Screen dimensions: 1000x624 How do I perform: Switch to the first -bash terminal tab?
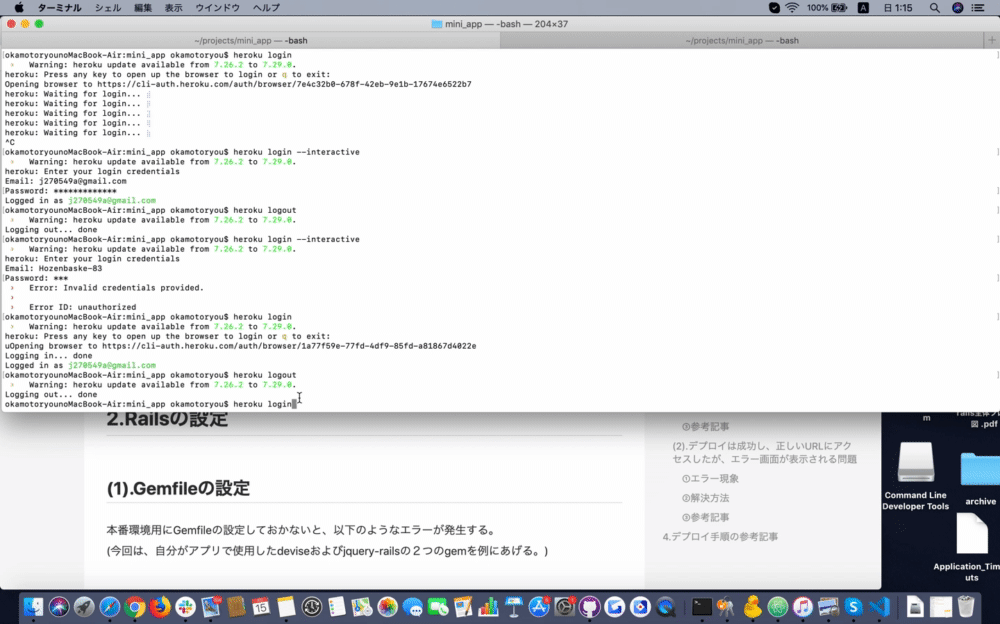(x=251, y=40)
